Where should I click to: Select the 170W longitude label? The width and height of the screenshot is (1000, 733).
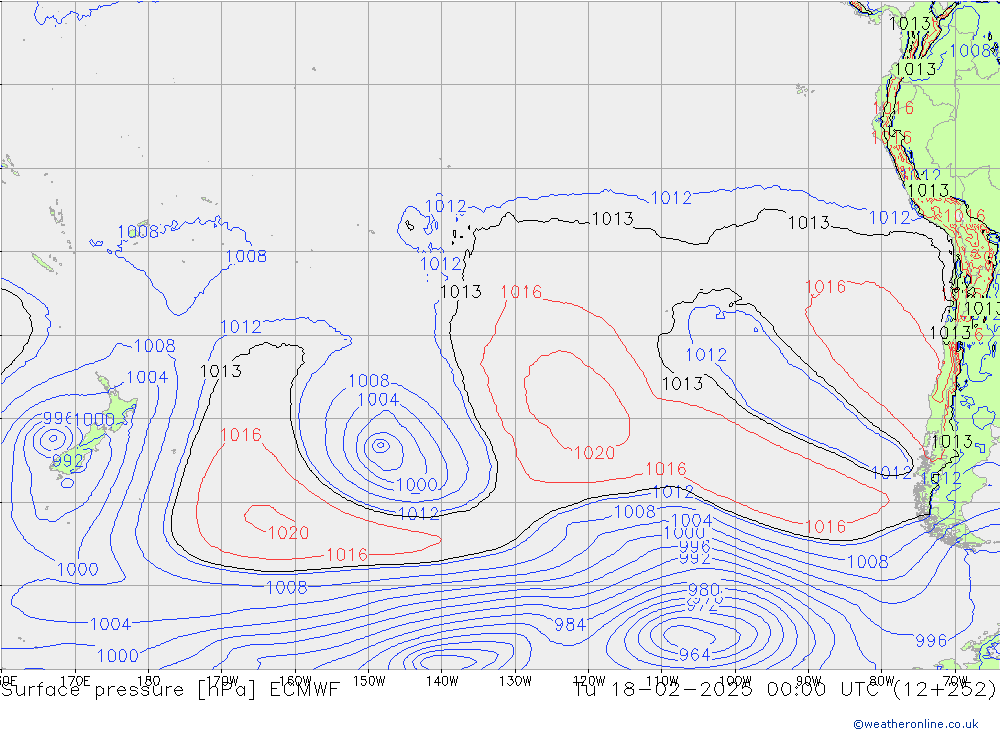[x=222, y=681]
